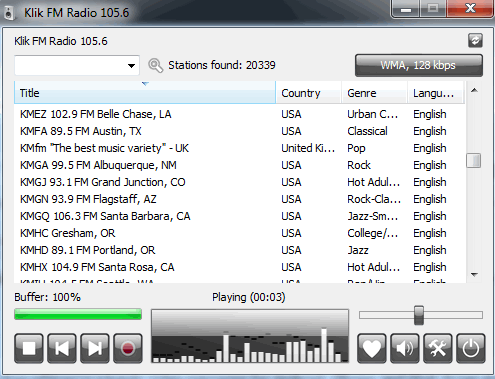Stop radio playback

tap(29, 348)
